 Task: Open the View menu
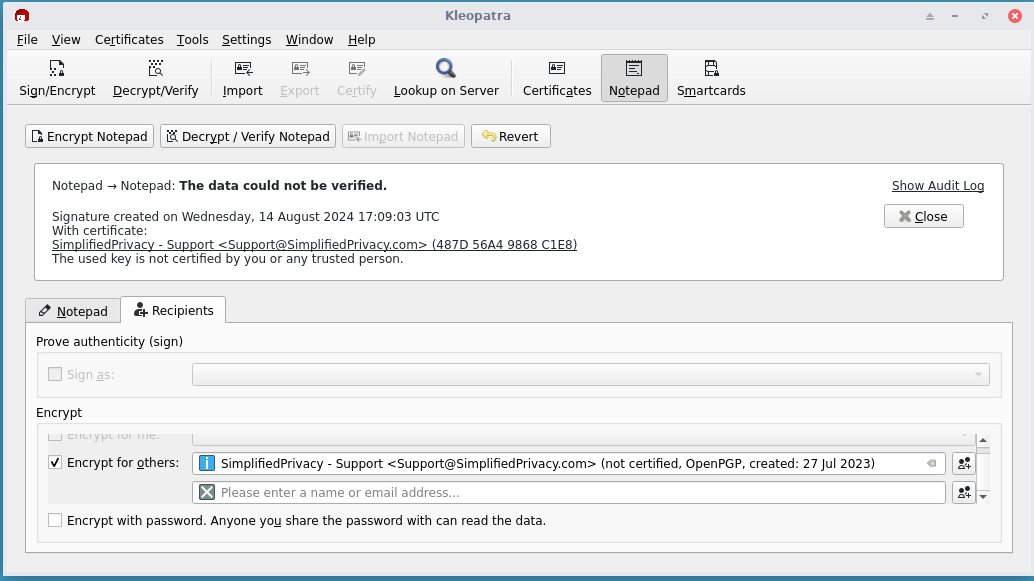(x=66, y=40)
